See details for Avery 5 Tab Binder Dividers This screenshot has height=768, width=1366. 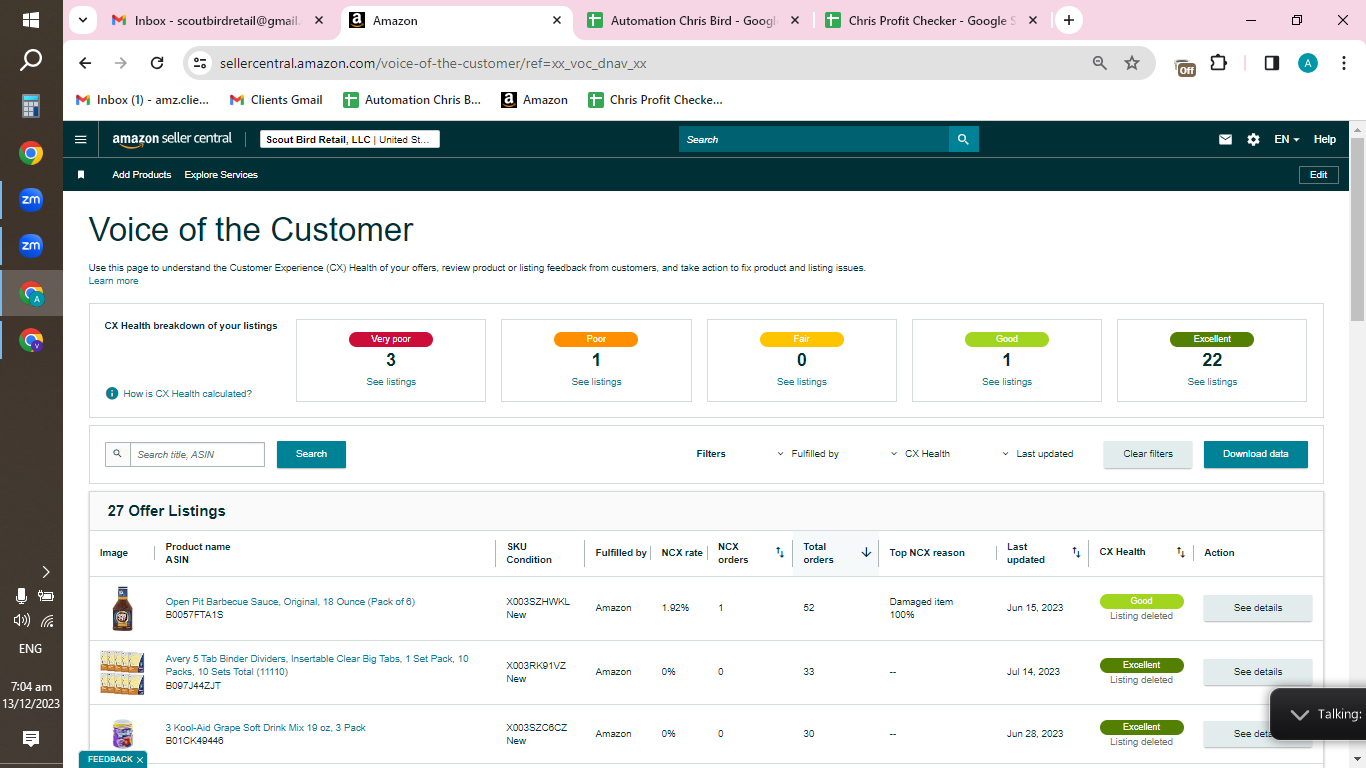(x=1257, y=672)
